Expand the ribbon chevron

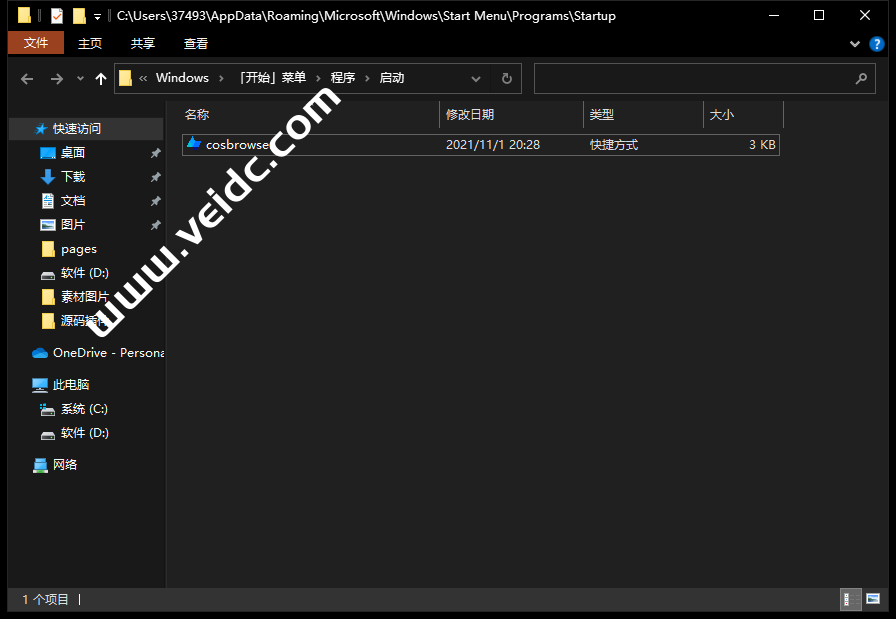point(854,43)
